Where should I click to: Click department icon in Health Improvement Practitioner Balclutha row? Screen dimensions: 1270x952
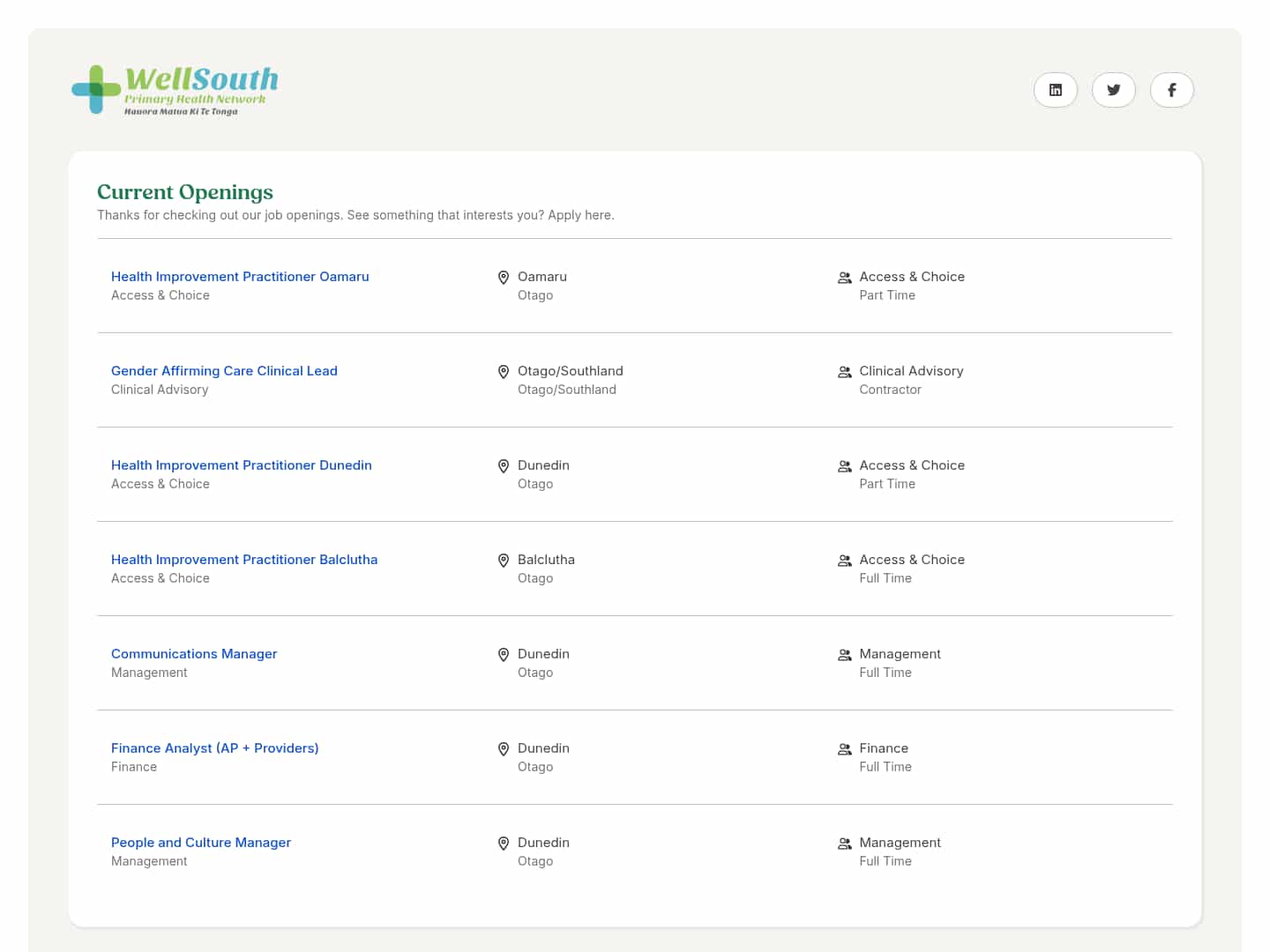(x=845, y=561)
